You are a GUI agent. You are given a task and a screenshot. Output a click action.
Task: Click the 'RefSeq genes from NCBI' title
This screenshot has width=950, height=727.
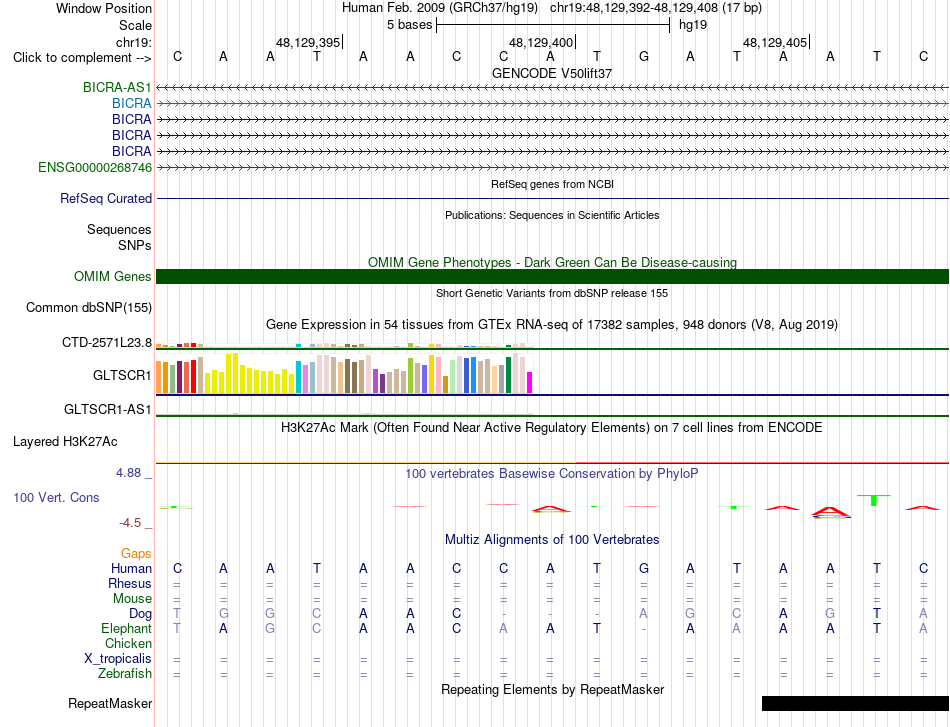pos(553,184)
